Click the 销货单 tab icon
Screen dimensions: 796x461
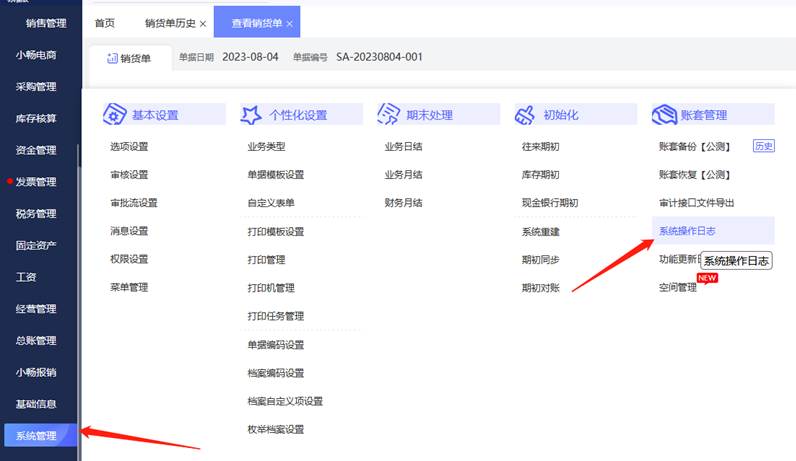point(112,58)
